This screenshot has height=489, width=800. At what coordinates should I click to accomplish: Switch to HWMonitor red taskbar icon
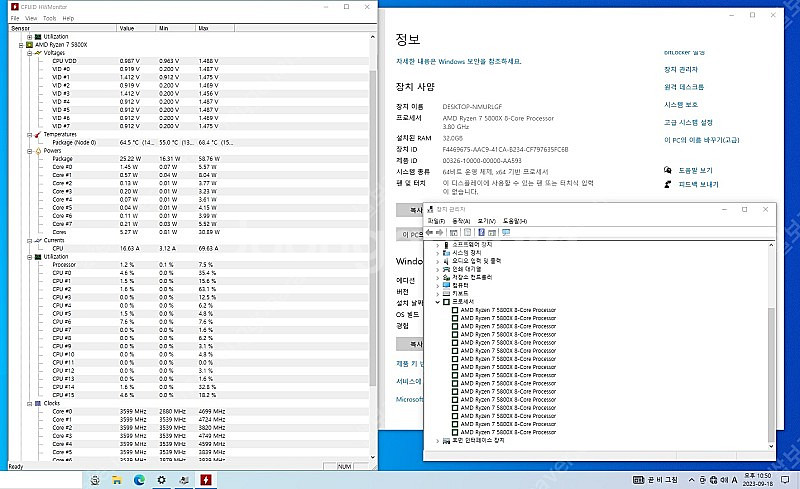click(206, 480)
